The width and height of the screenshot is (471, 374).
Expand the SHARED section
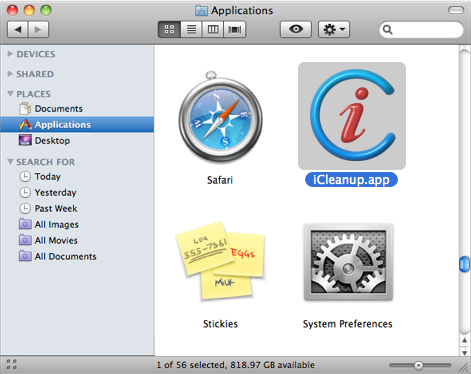click(10, 74)
